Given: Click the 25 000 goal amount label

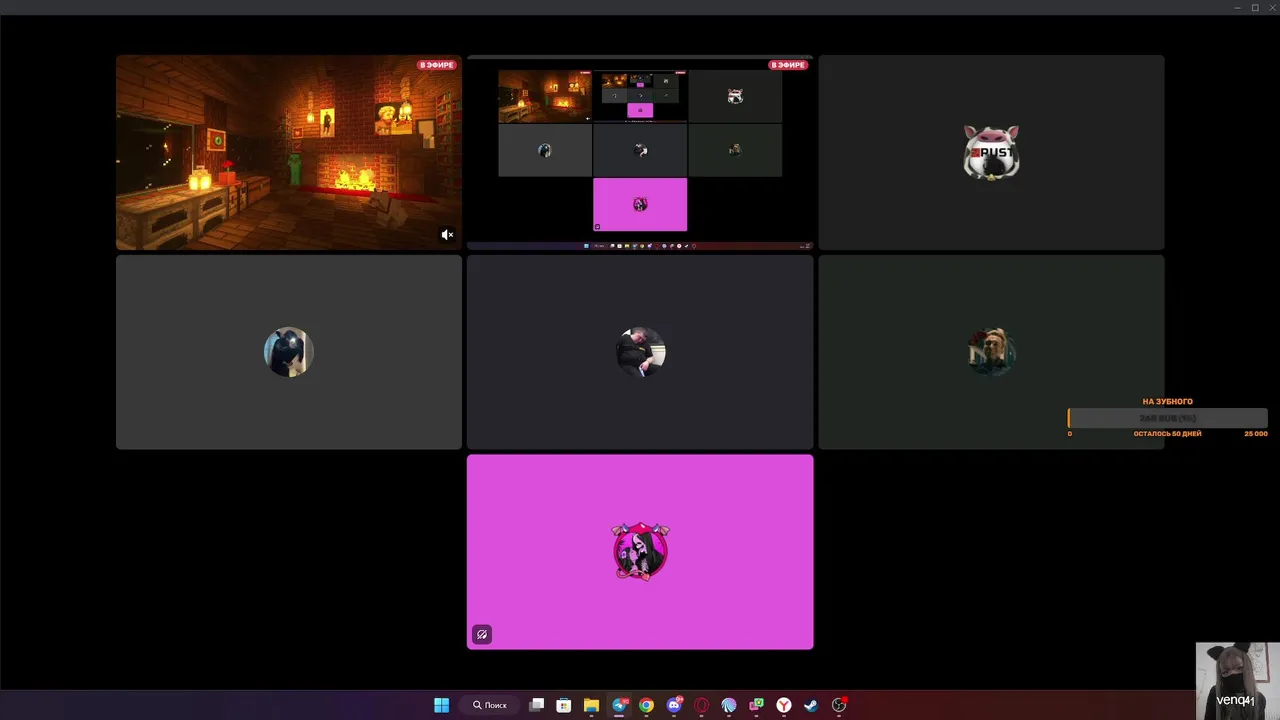Looking at the screenshot, I should pyautogui.click(x=1256, y=434).
